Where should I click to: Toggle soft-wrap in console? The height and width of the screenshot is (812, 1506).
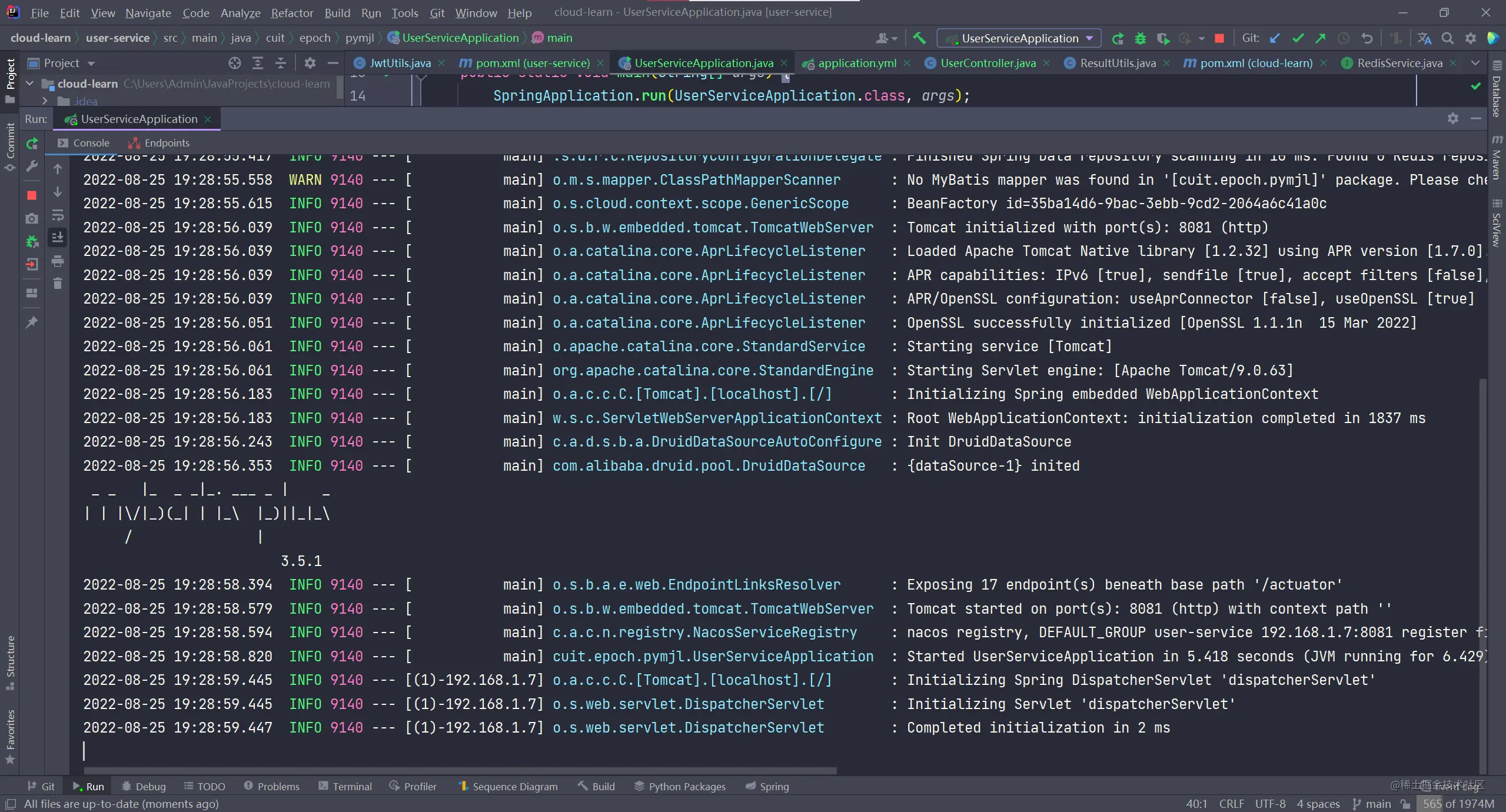pos(58,215)
